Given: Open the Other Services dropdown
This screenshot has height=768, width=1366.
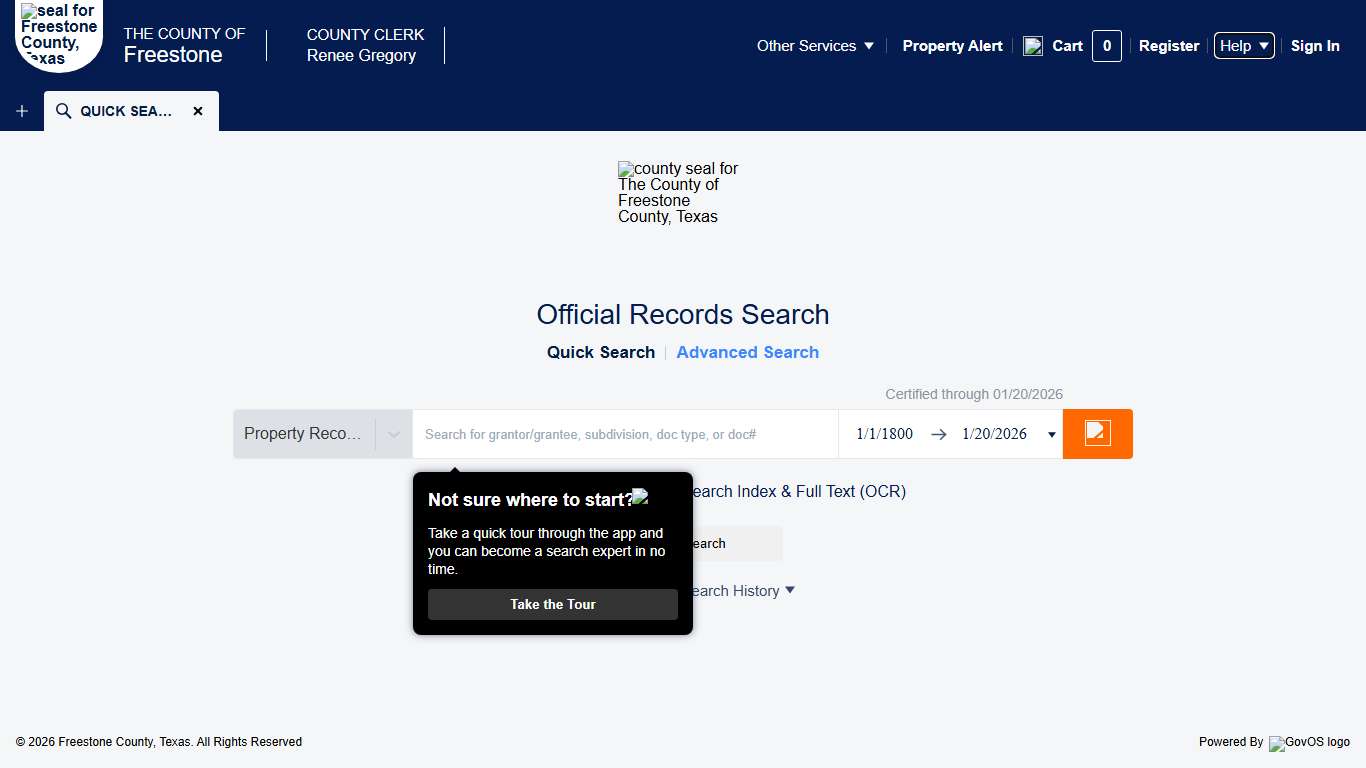Looking at the screenshot, I should 815,46.
